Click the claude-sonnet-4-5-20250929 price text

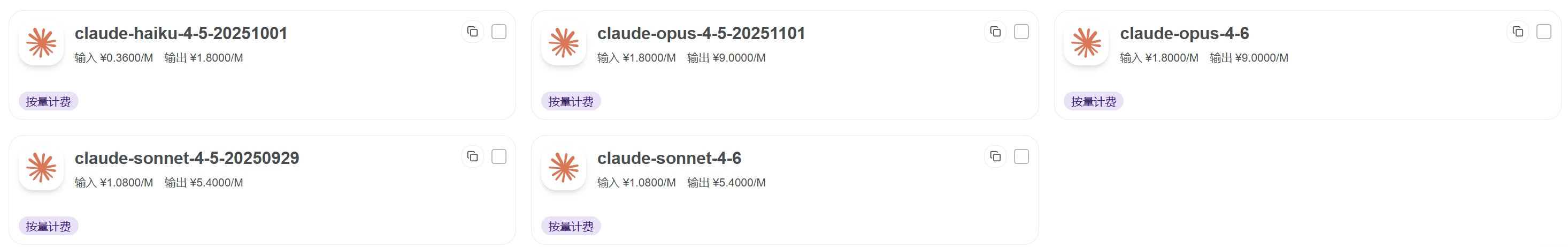158,183
